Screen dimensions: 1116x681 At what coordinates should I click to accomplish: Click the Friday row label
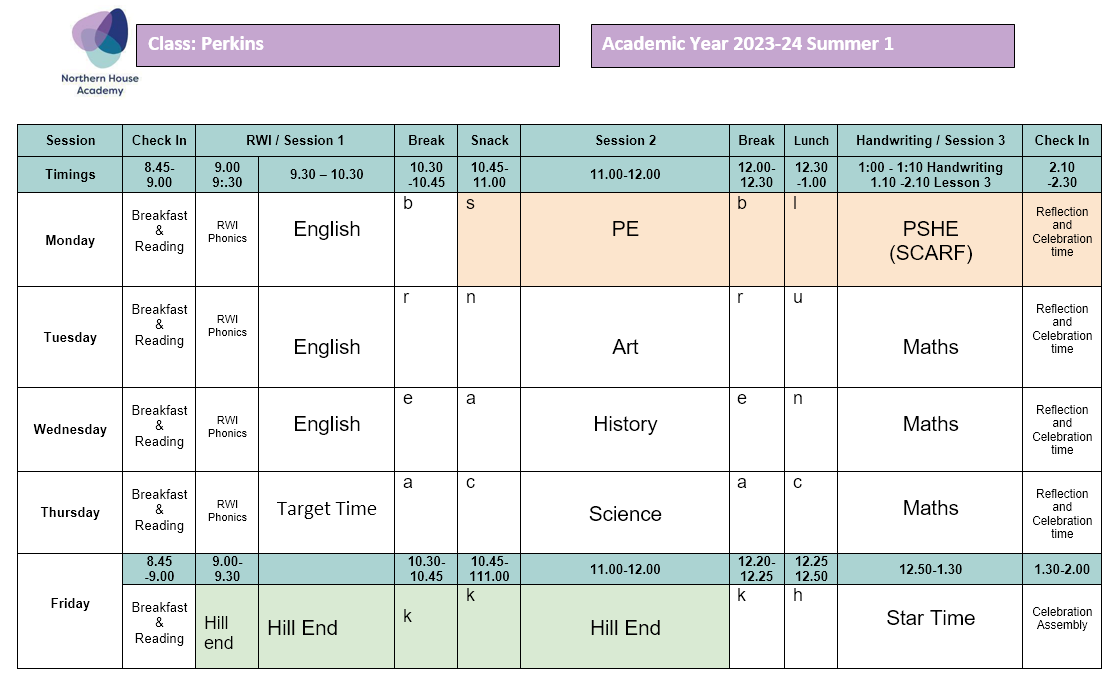coord(70,604)
